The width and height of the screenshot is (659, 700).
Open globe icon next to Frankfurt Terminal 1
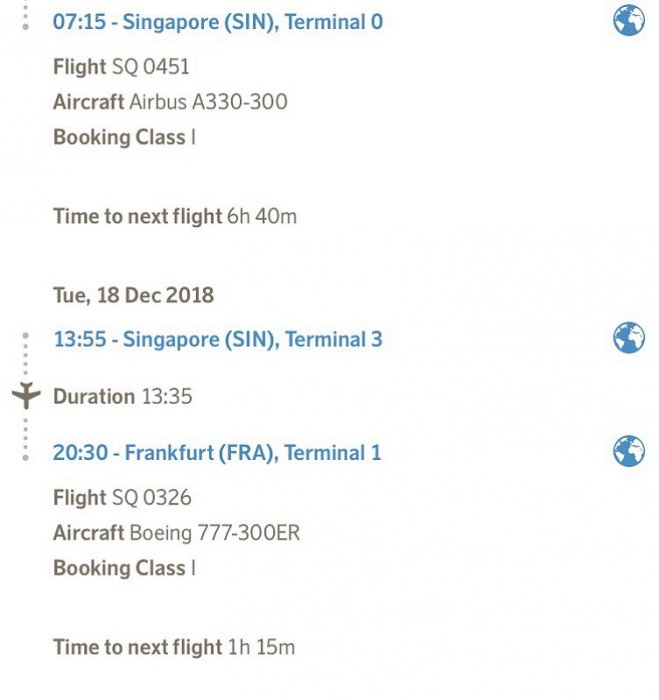[629, 451]
